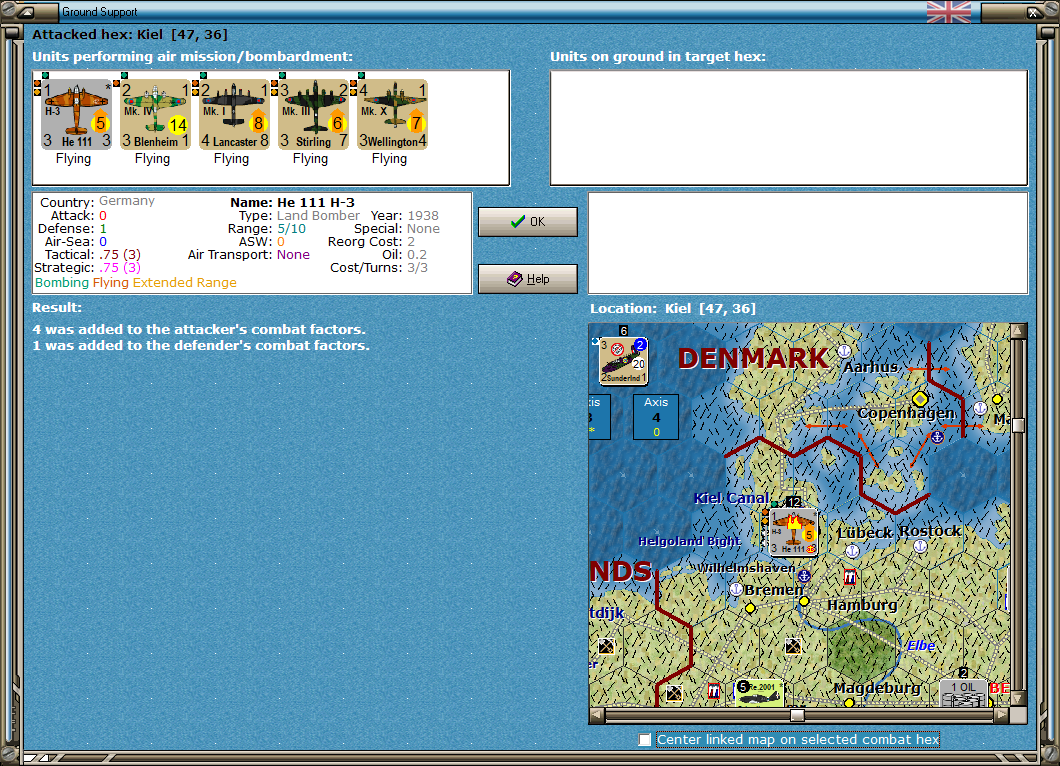The width and height of the screenshot is (1060, 766).
Task: Click the Hamburg factory icon on the map
Action: 850,577
